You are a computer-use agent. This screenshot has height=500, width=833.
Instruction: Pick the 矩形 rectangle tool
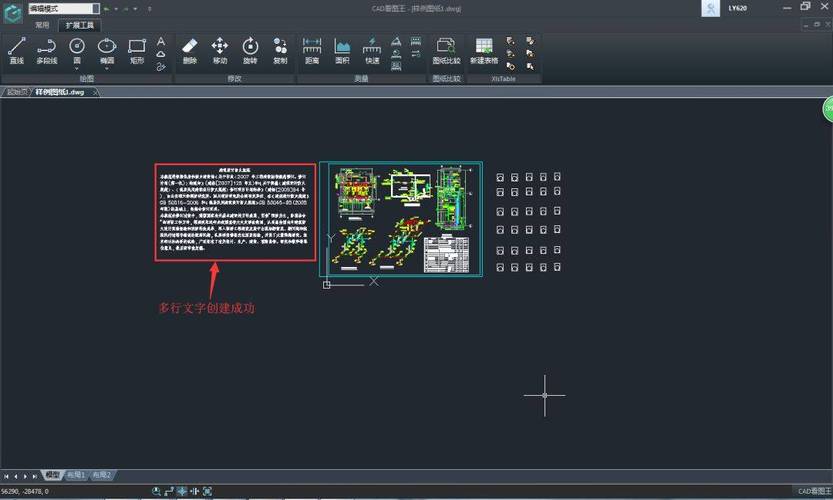(x=137, y=50)
